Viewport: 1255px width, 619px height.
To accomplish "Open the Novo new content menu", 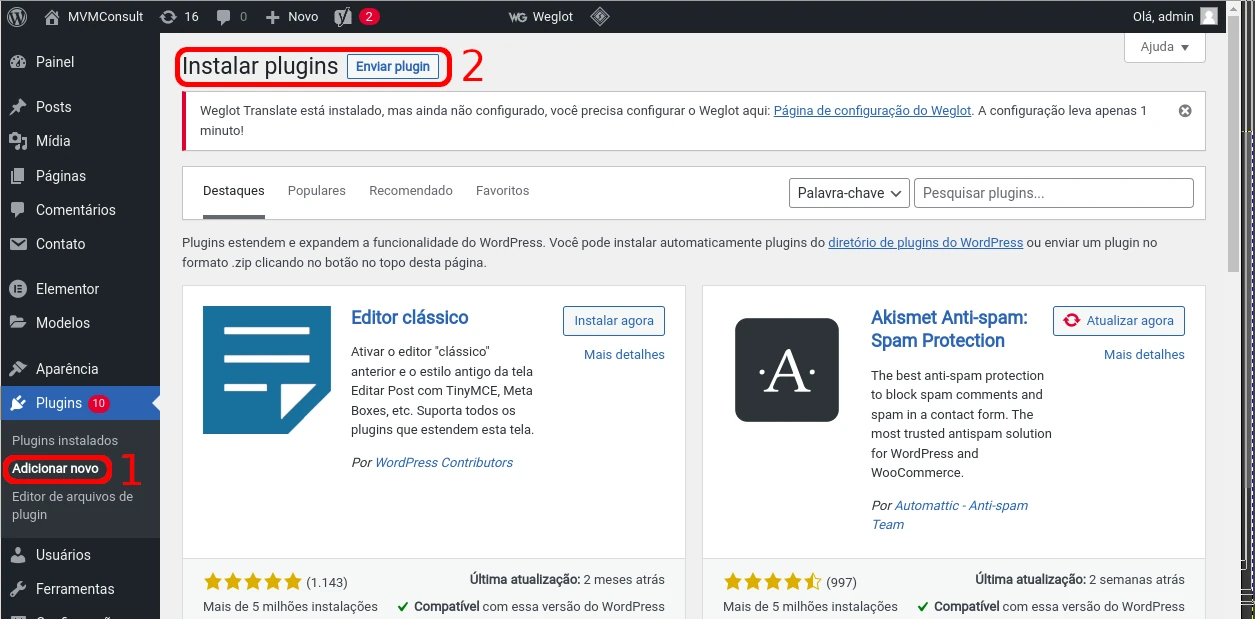I will (292, 16).
